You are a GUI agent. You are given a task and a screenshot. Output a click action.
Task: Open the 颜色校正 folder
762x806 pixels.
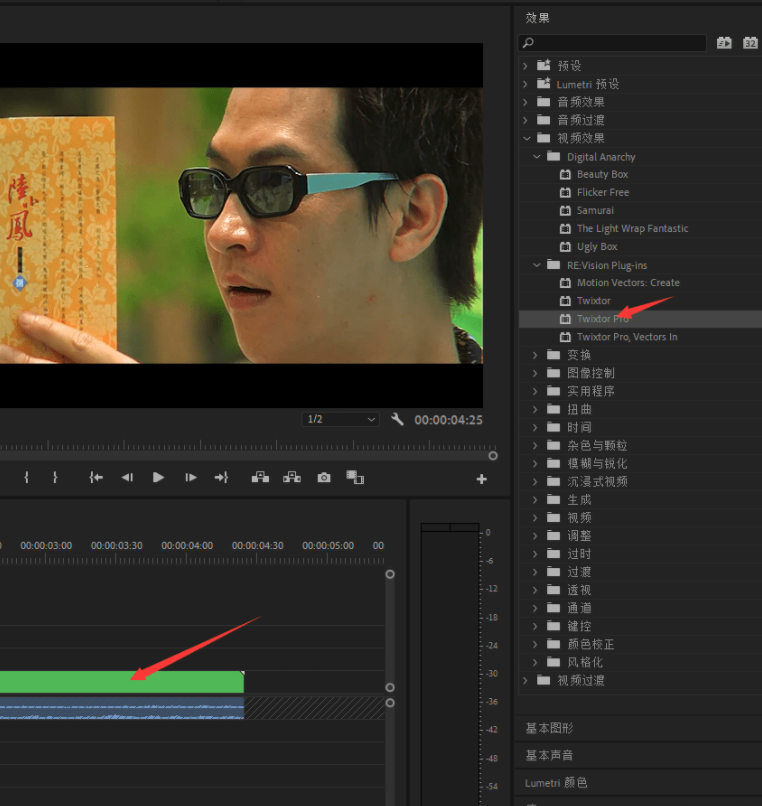click(x=590, y=644)
